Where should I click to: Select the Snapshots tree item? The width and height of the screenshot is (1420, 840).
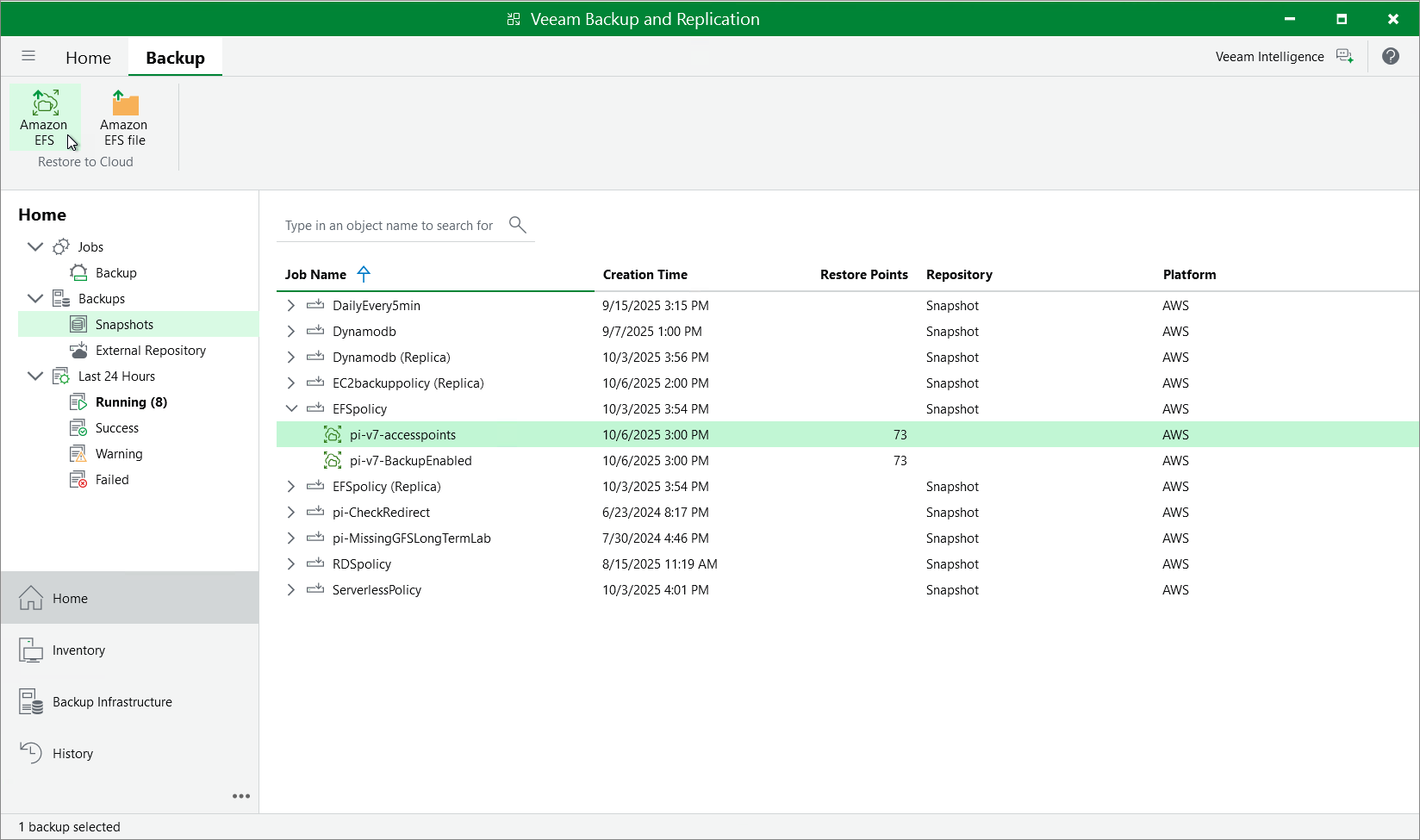138,325
